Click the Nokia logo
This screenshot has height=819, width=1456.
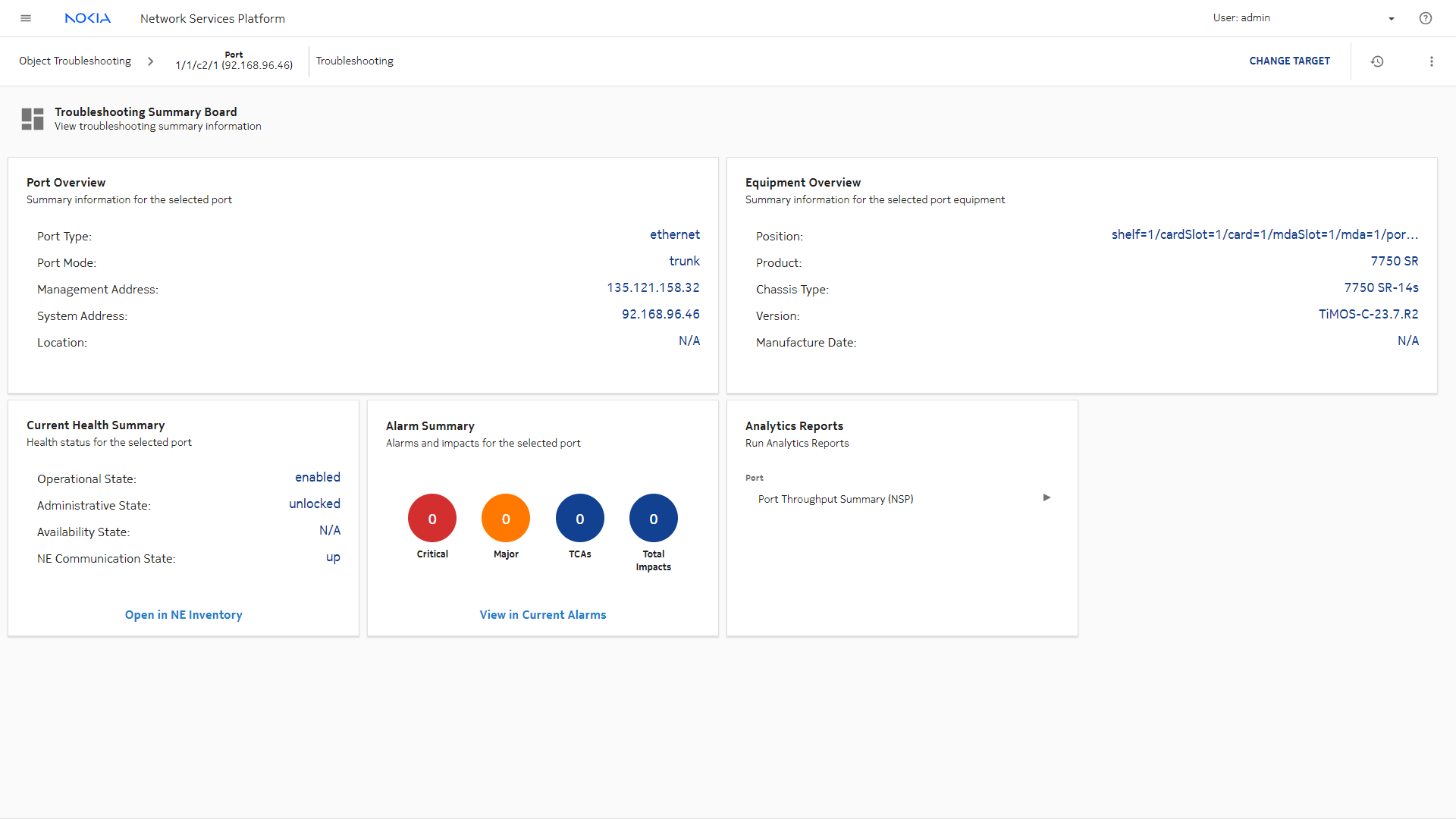pyautogui.click(x=88, y=18)
